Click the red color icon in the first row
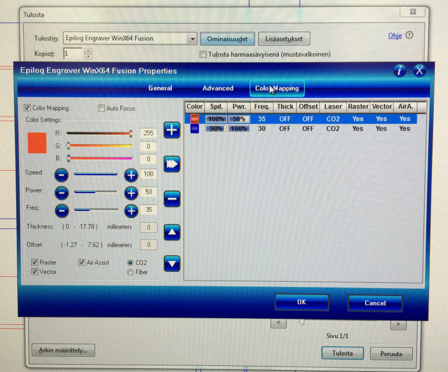 [194, 119]
